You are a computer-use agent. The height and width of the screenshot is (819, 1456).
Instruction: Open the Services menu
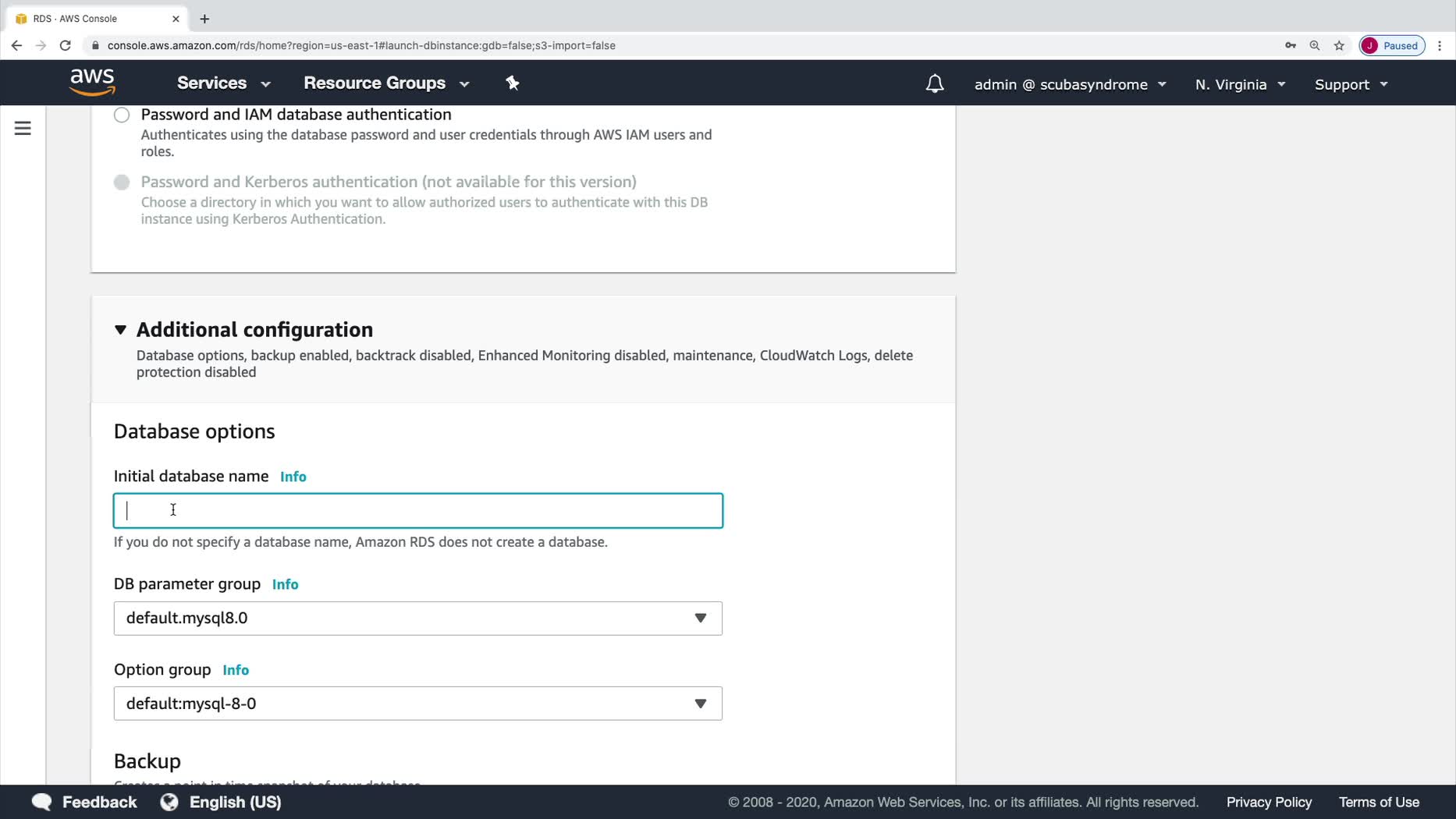point(223,83)
